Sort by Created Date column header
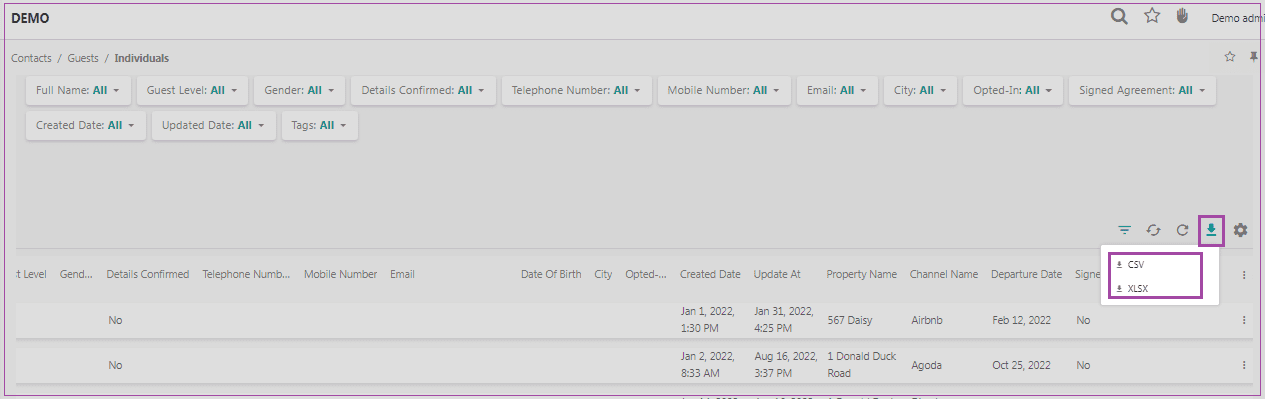The height and width of the screenshot is (399, 1265). pos(710,274)
